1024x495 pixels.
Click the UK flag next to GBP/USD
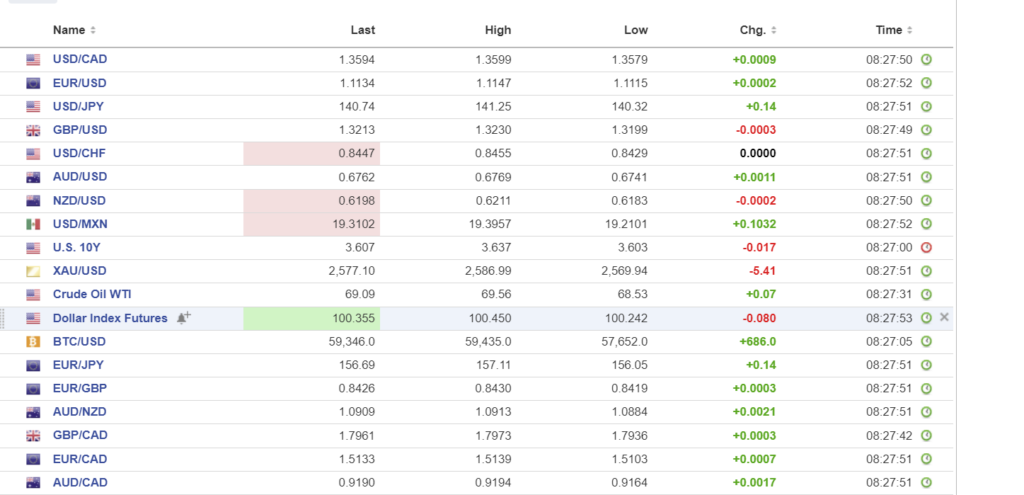[x=33, y=130]
